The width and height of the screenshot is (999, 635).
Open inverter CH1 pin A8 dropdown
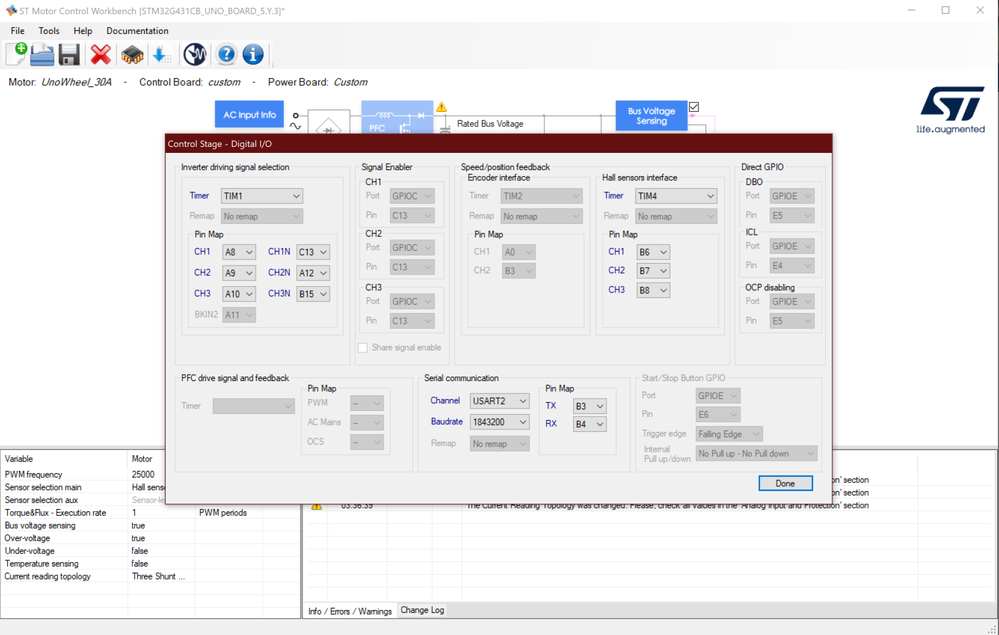tap(239, 252)
